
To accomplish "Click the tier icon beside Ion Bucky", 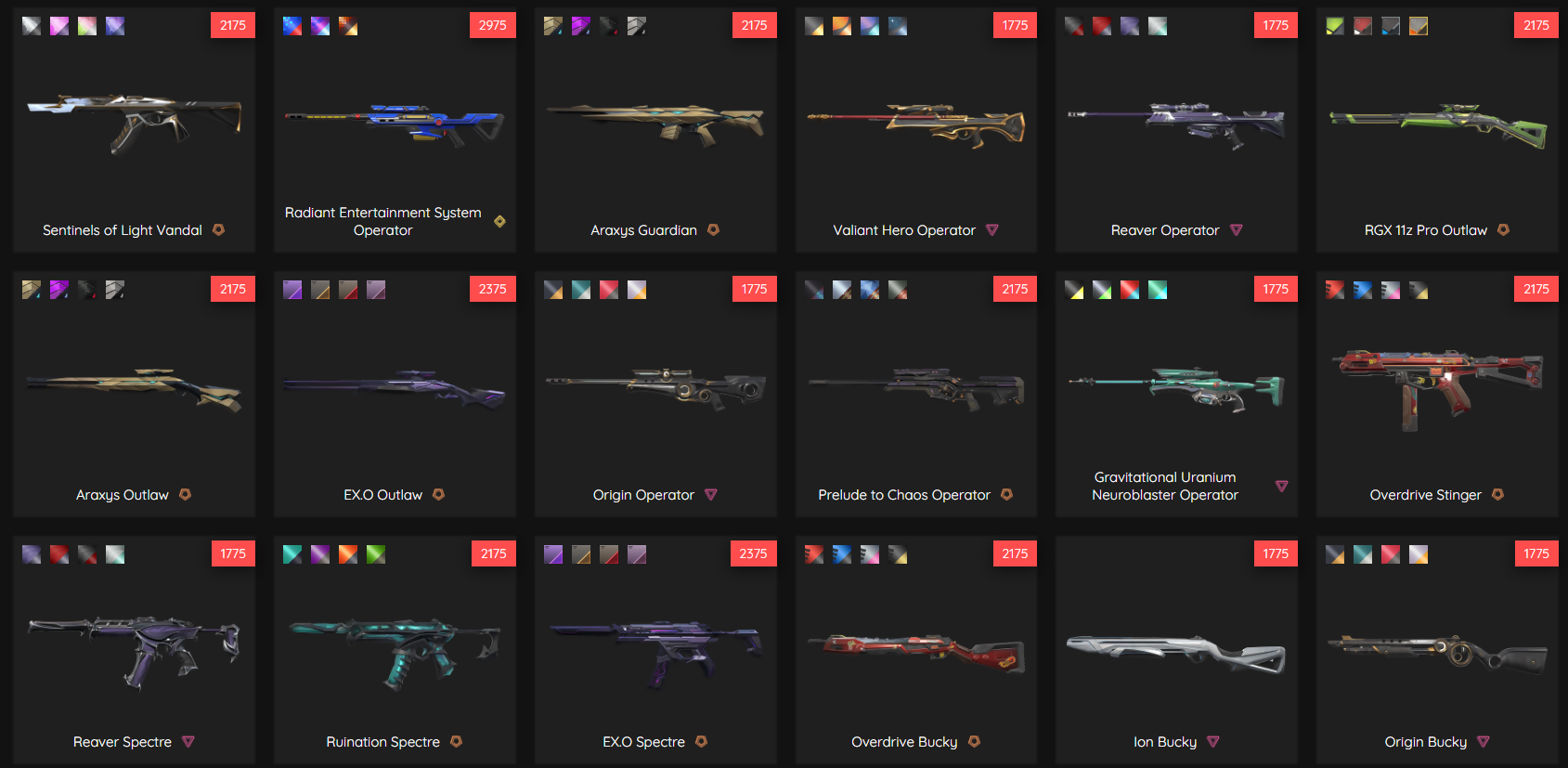I will tap(1213, 742).
